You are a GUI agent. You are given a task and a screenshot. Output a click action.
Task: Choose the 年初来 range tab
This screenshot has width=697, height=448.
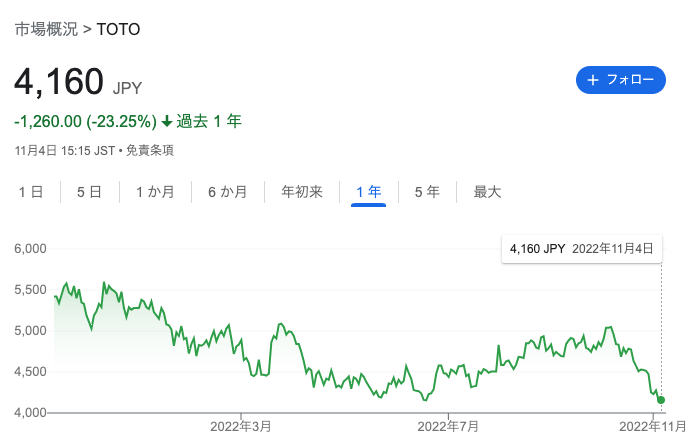pyautogui.click(x=302, y=192)
